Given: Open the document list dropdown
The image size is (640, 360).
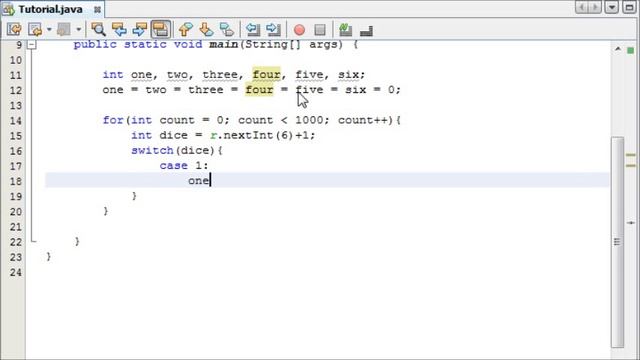Looking at the screenshot, I should tap(611, 7).
